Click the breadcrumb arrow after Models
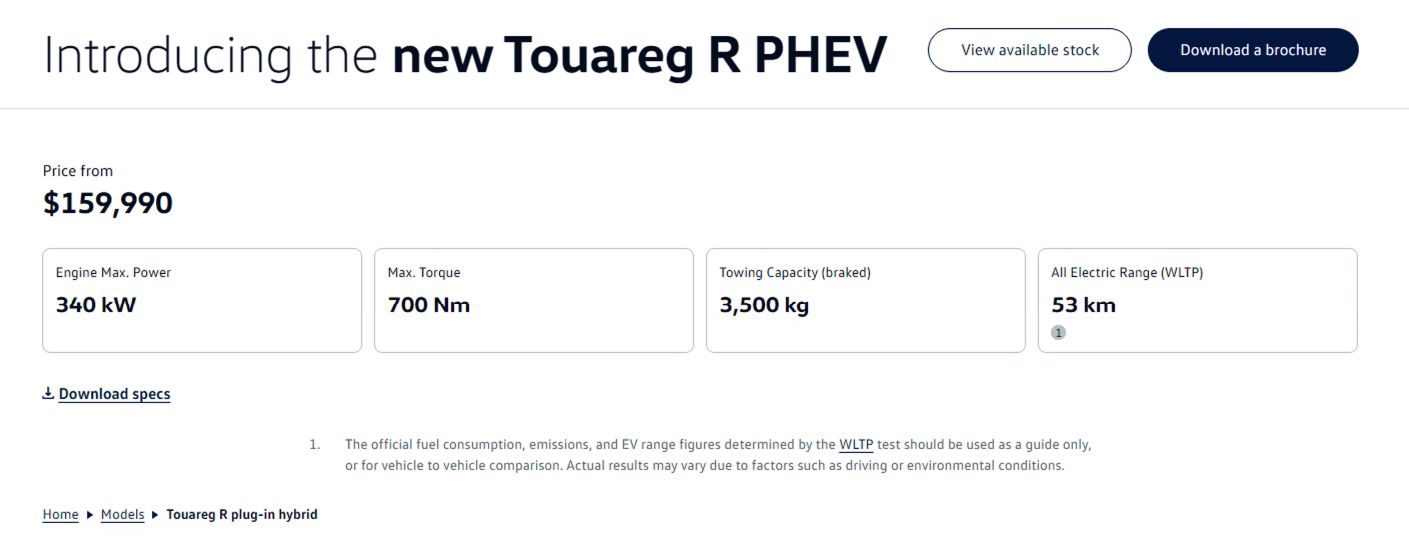1409x550 pixels. tap(155, 515)
